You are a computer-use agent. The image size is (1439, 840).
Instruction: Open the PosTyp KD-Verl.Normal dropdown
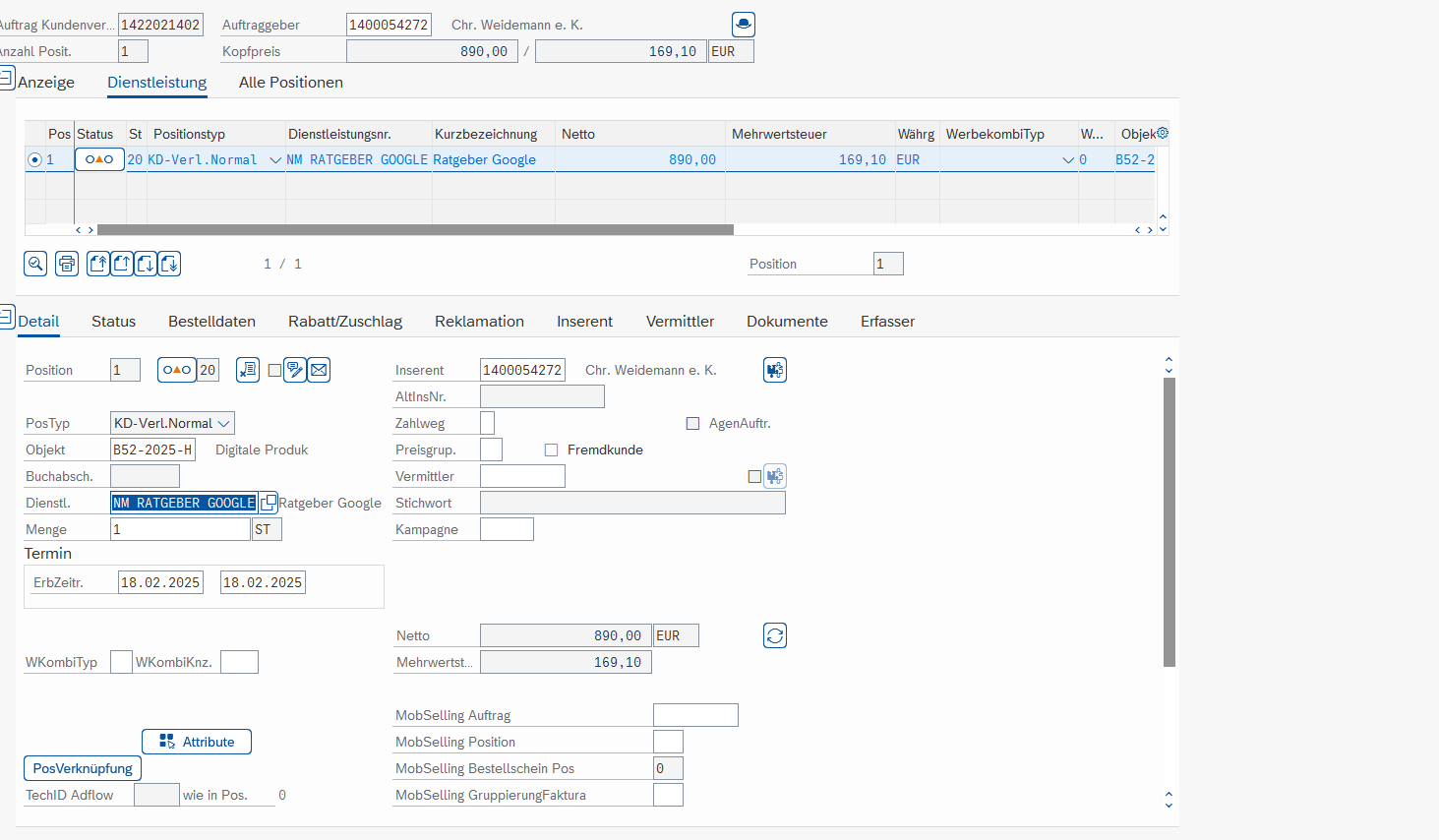point(224,423)
